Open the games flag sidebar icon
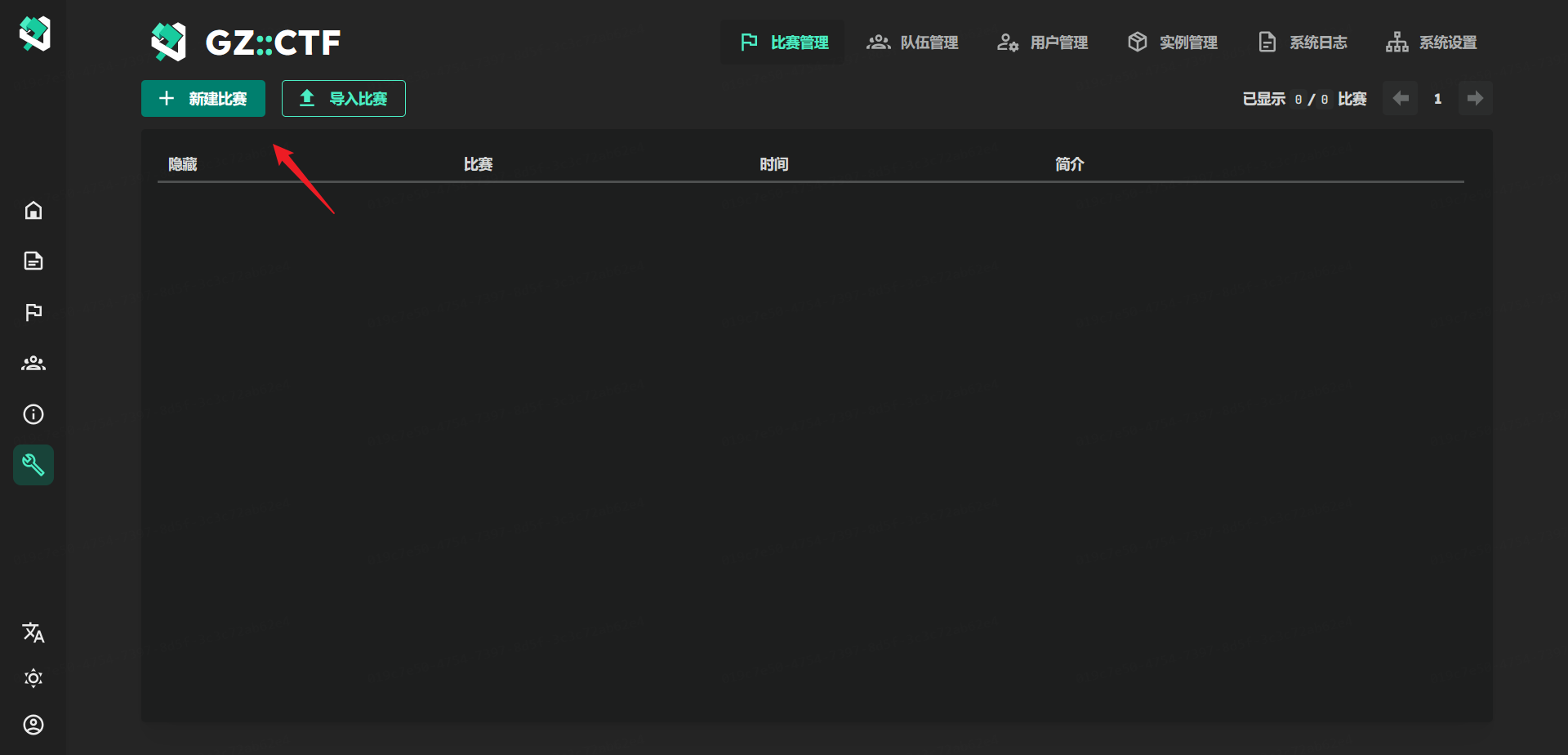Screen dimensions: 1568x755 (x=33, y=312)
